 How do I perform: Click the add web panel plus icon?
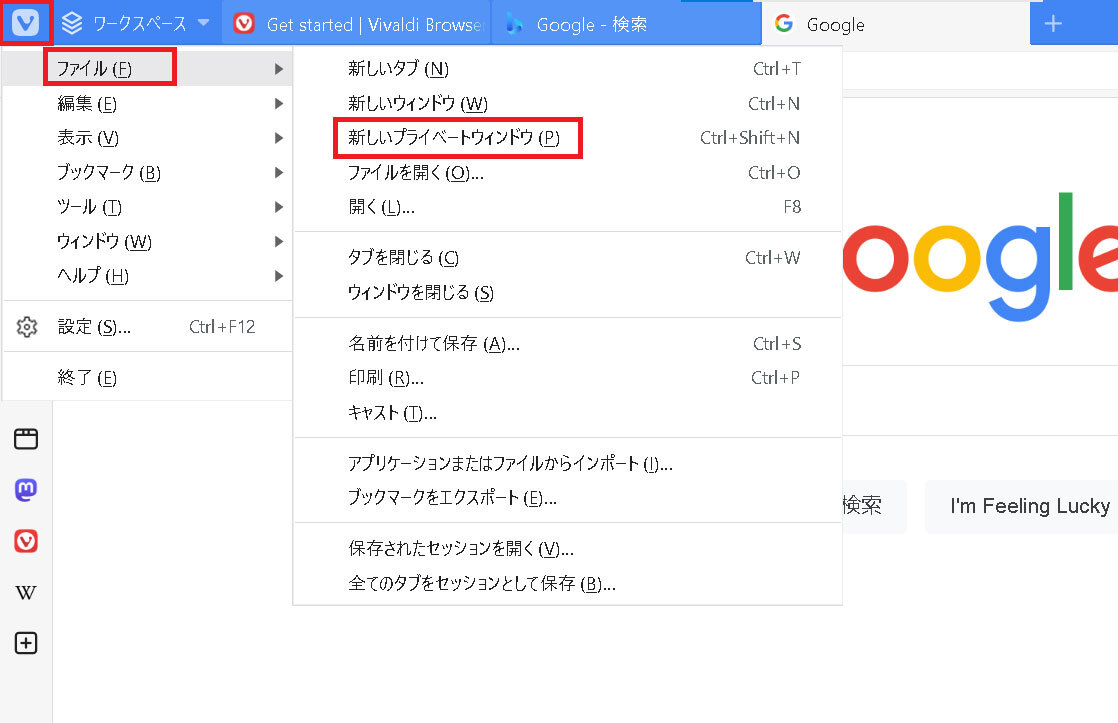pyautogui.click(x=26, y=644)
